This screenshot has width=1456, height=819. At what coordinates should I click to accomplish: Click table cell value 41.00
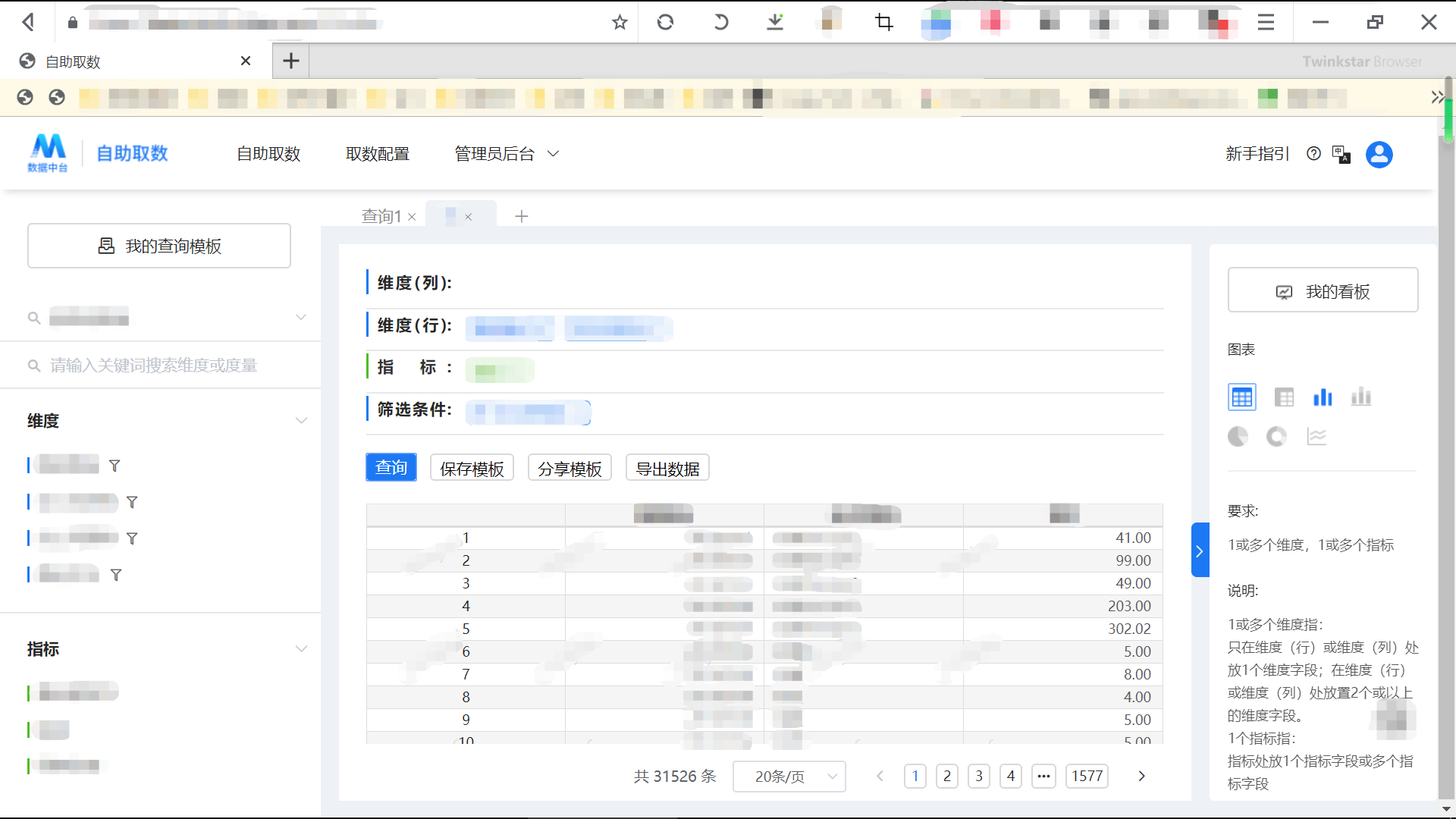pos(1133,538)
